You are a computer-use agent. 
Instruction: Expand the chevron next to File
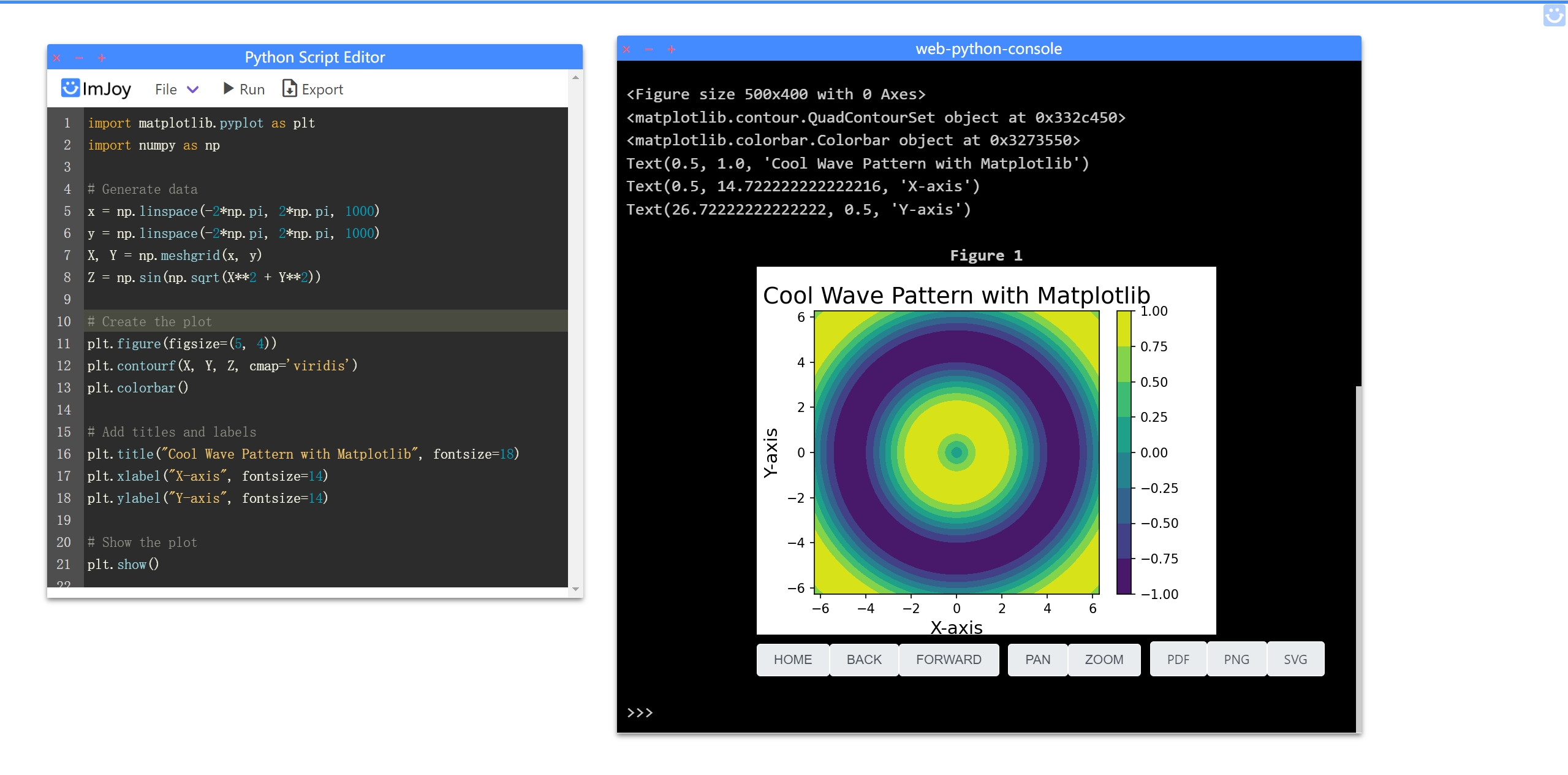pos(193,90)
